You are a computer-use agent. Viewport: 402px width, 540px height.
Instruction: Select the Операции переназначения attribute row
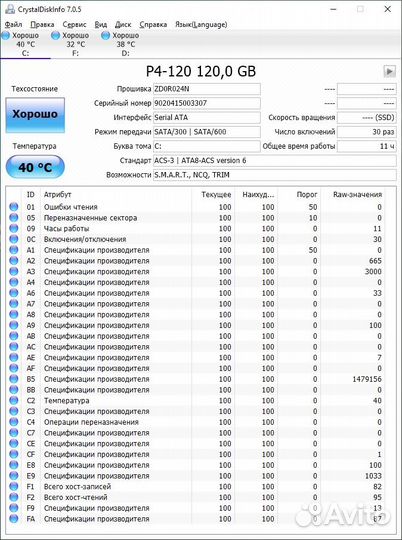[x=196, y=422]
